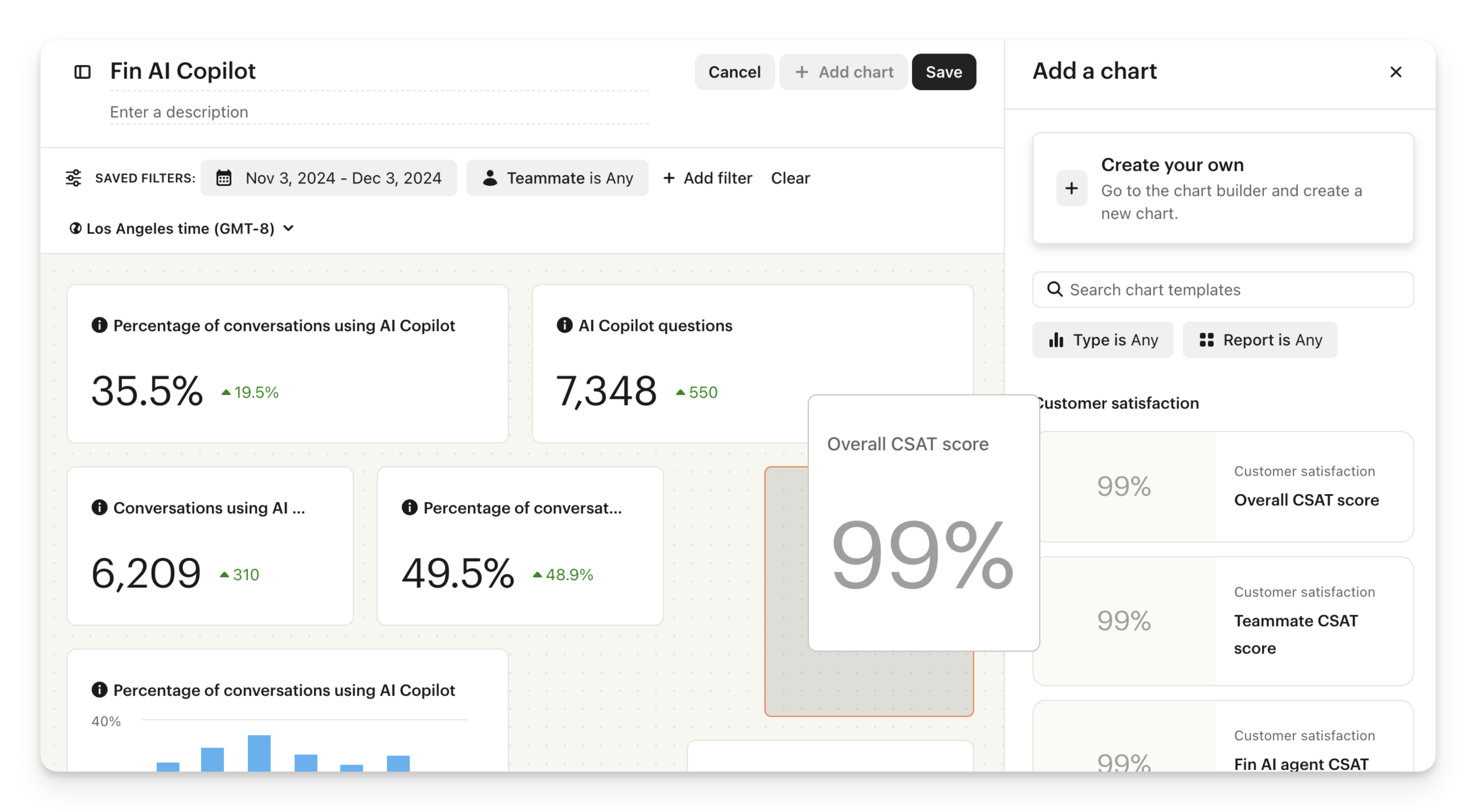Click the 49.5% value
1476x812 pixels.
[x=458, y=573]
